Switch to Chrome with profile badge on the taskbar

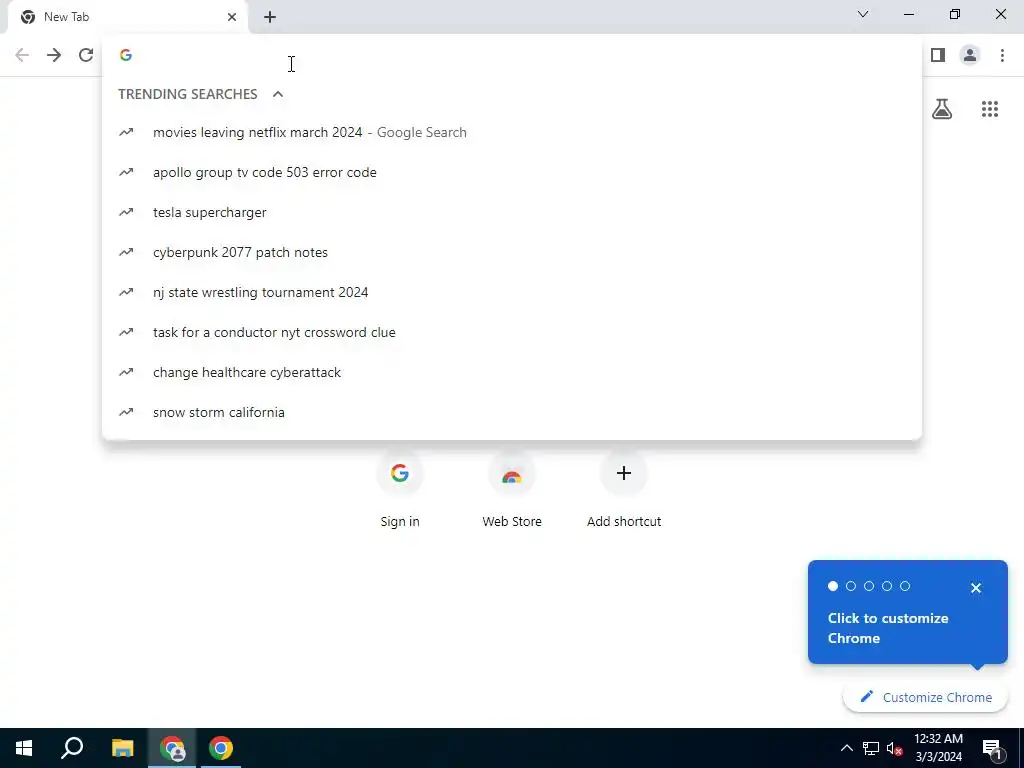click(172, 748)
